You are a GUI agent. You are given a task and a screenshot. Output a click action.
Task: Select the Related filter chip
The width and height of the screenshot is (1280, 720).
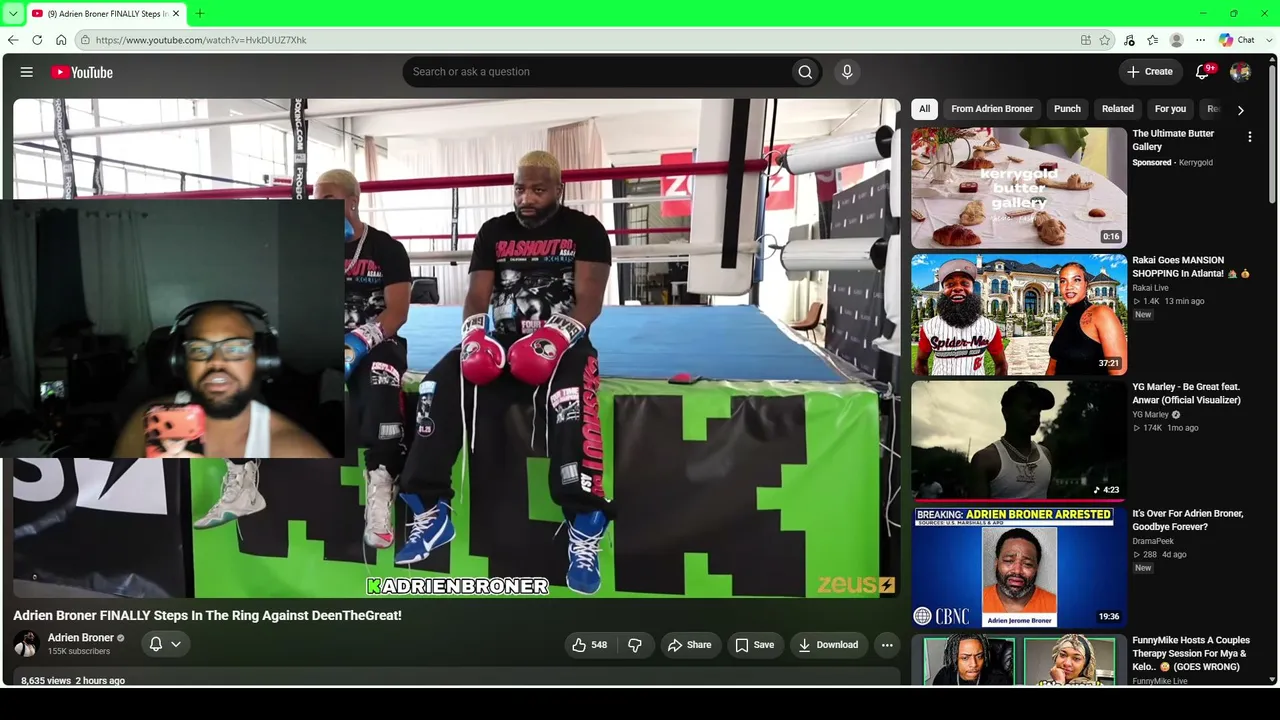click(x=1118, y=109)
